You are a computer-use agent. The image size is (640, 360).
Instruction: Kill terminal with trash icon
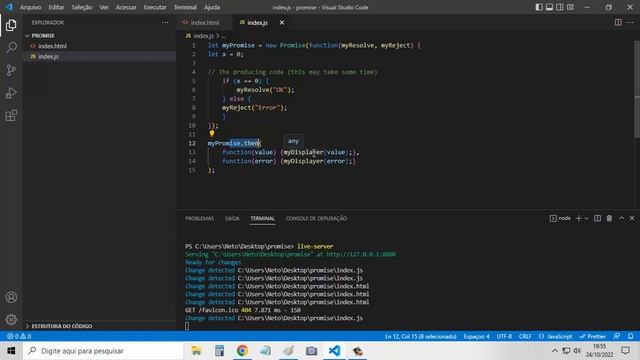(x=609, y=218)
